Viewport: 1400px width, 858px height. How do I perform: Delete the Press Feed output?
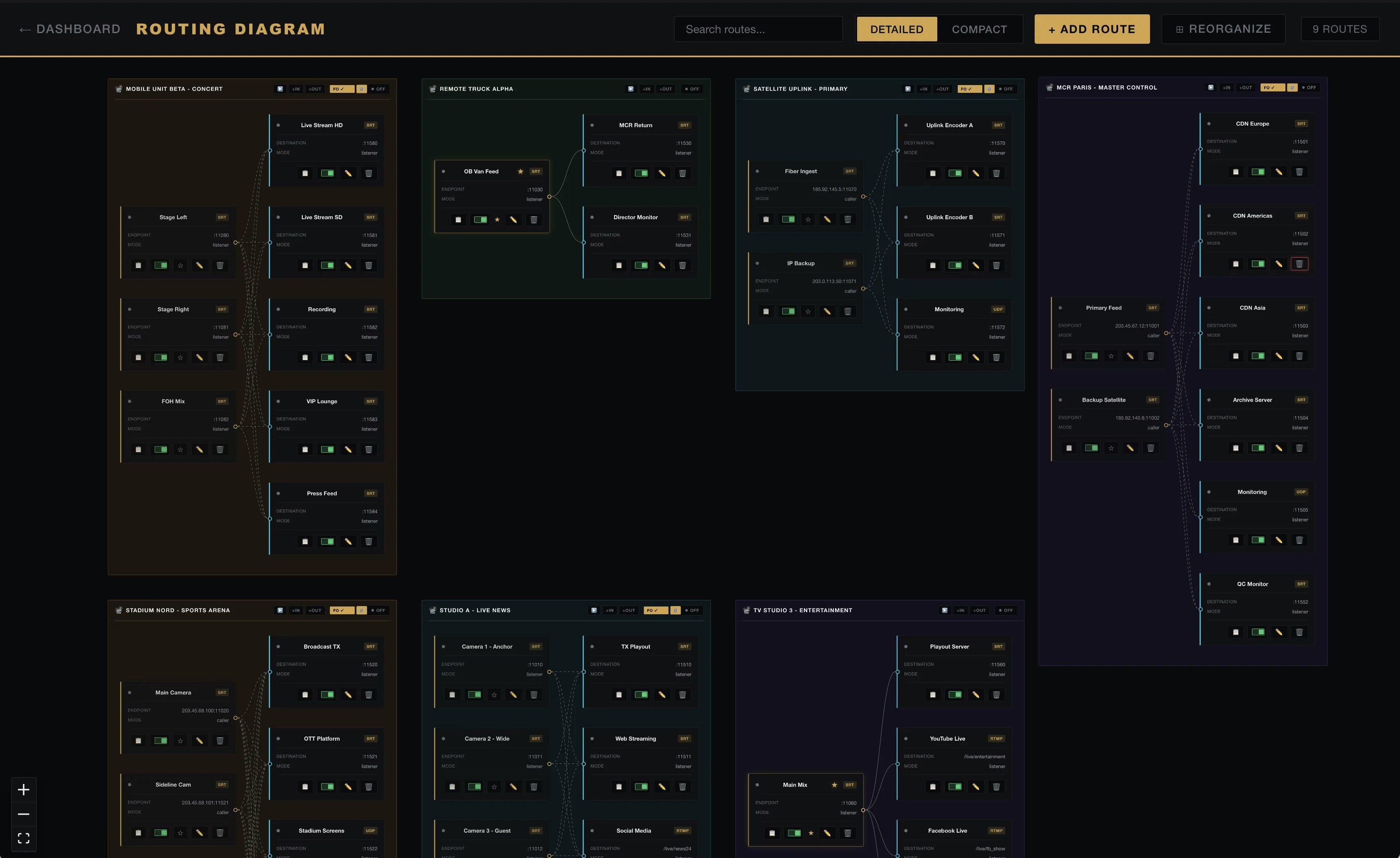coord(369,541)
